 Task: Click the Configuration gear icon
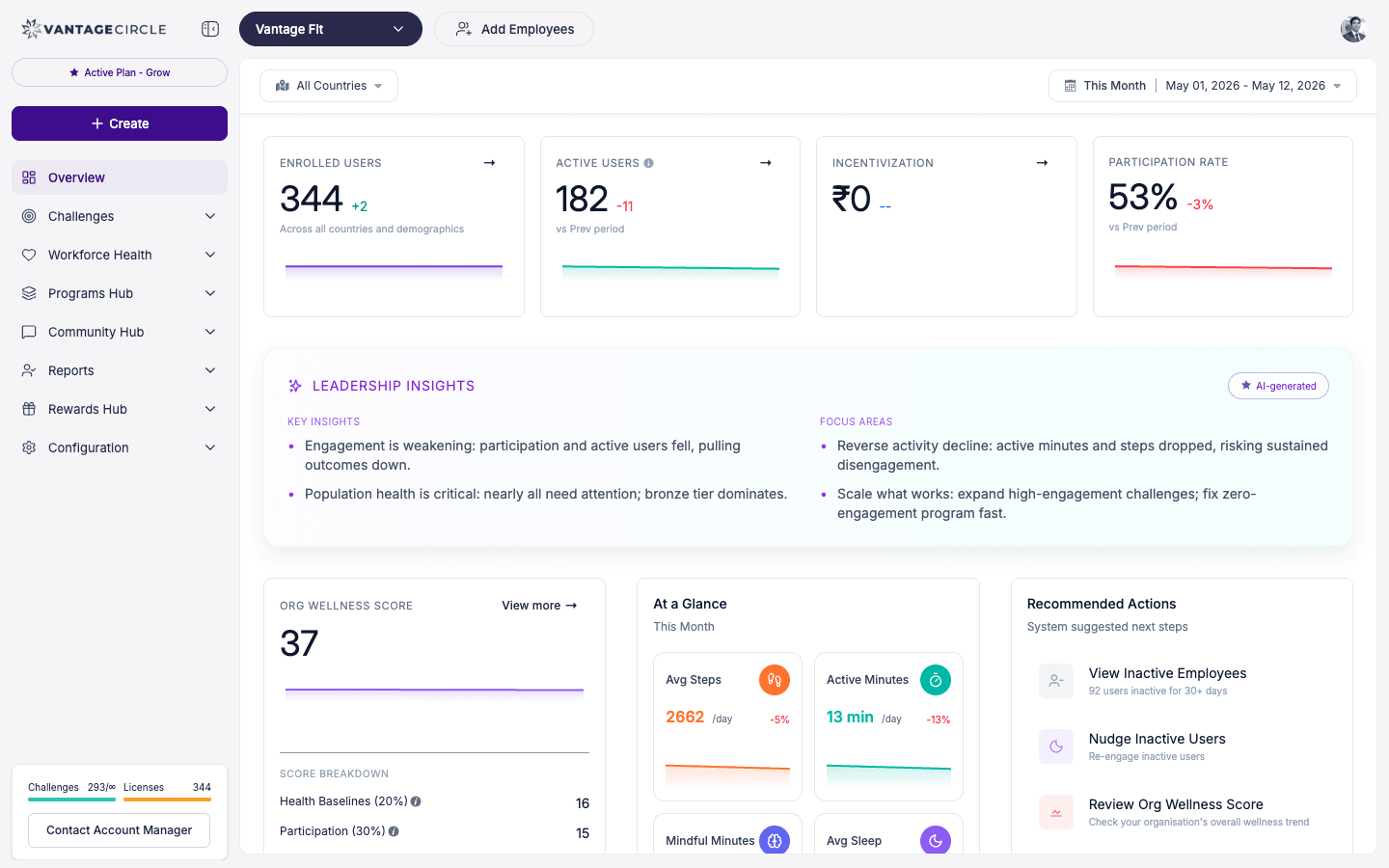click(x=29, y=448)
